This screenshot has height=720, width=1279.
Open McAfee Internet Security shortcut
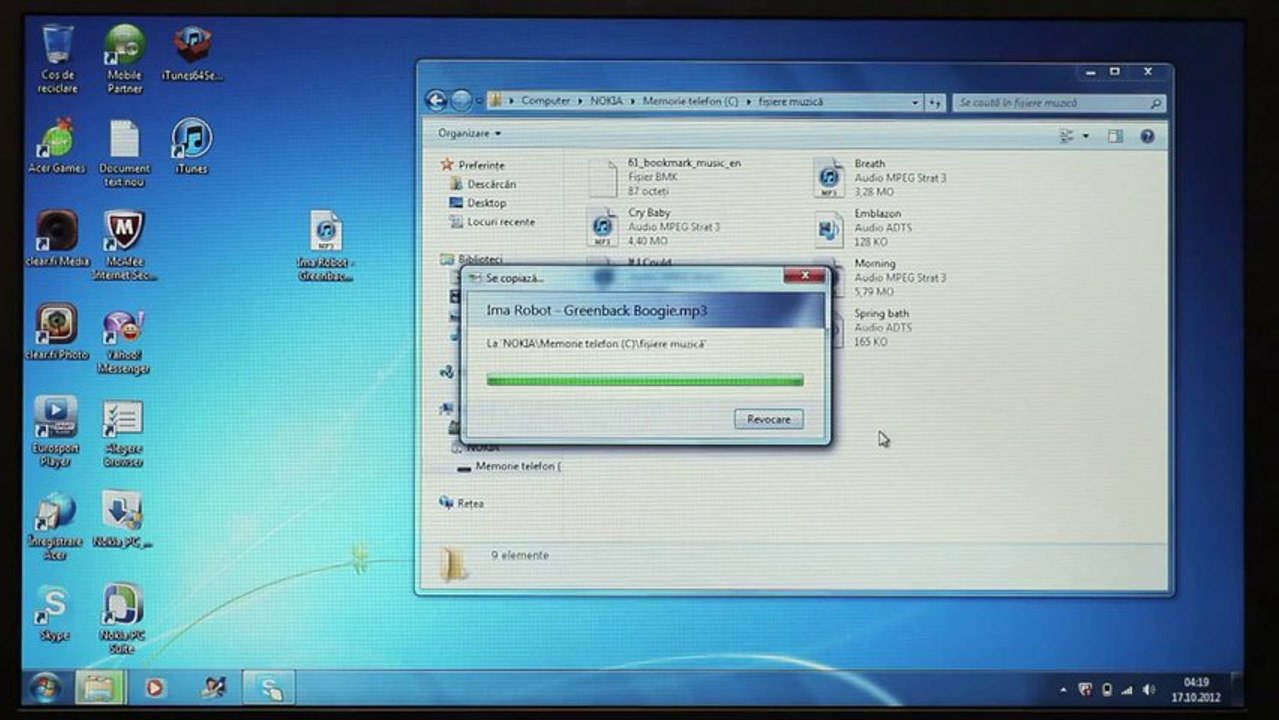(125, 245)
